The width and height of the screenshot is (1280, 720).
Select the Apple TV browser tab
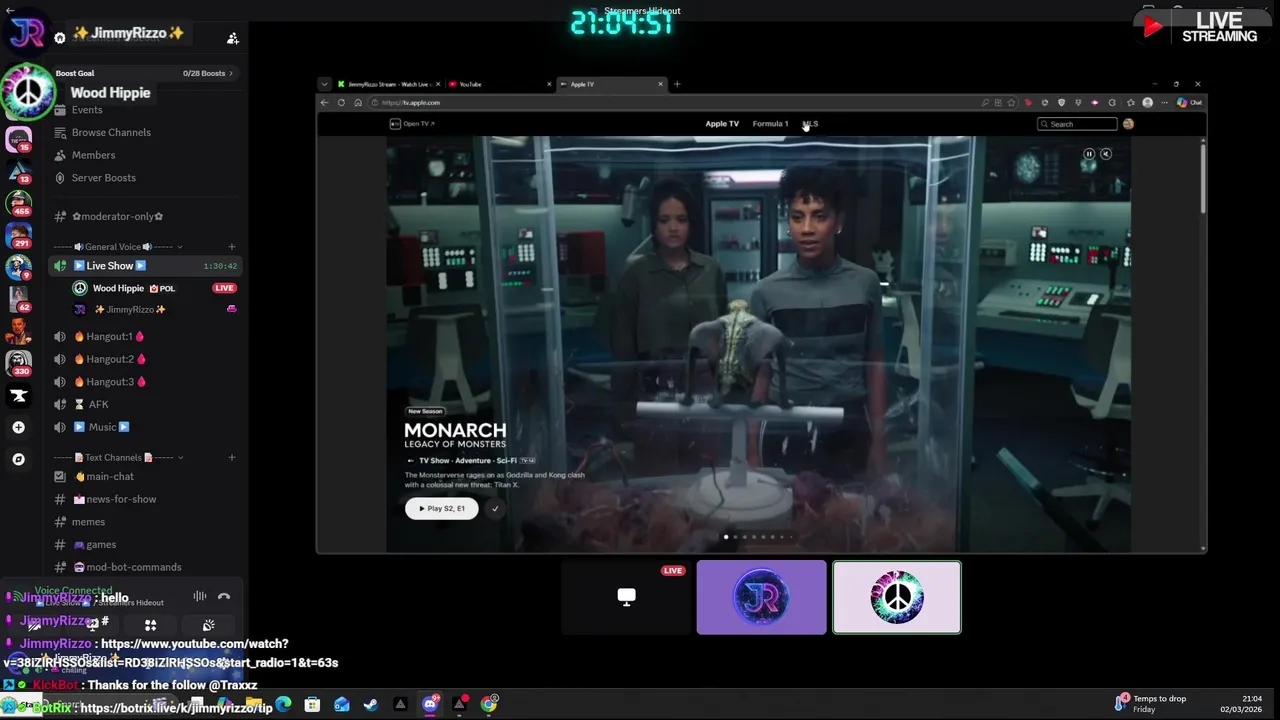[x=610, y=84]
